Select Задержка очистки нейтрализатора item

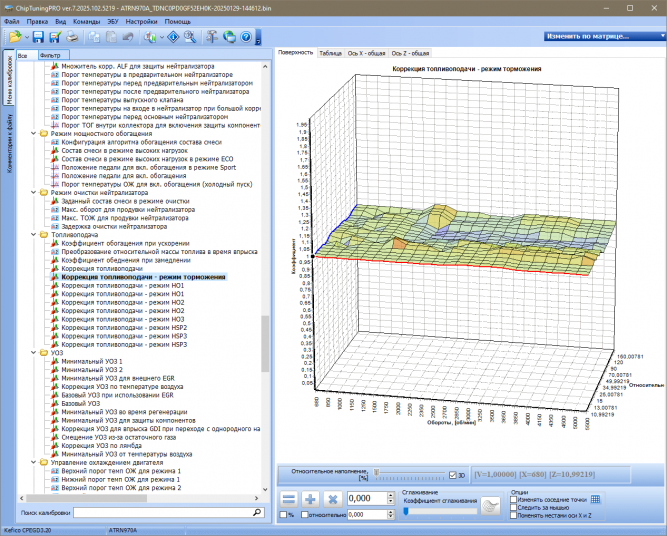(x=114, y=226)
